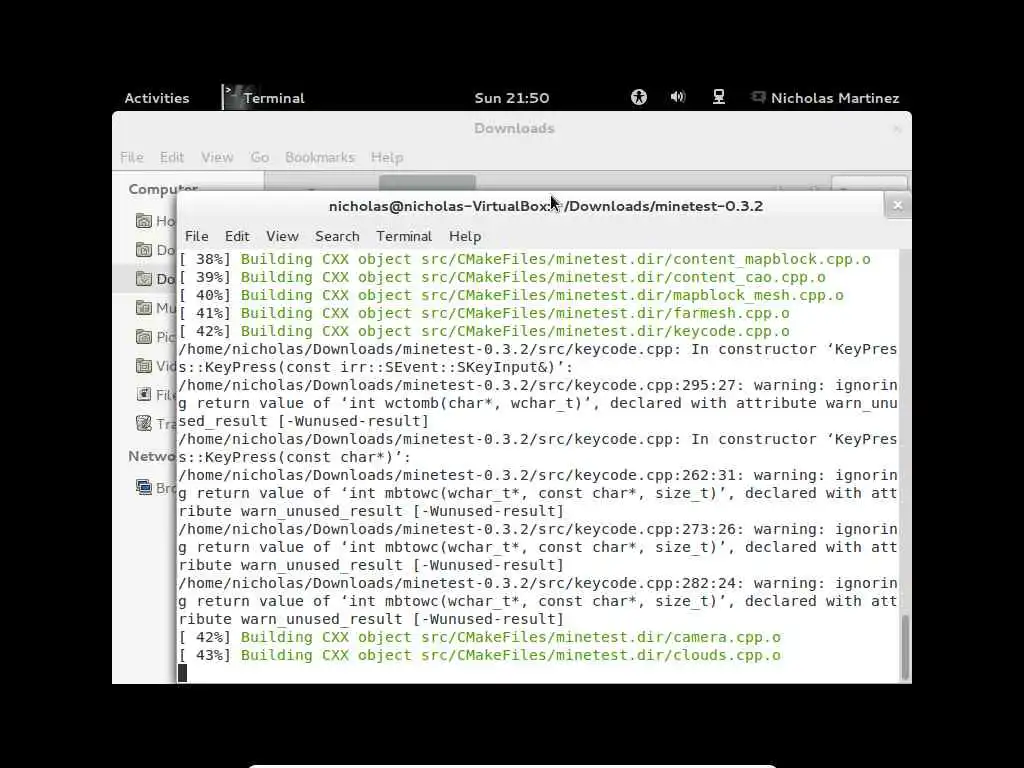Close the minetest-0.3.2 terminal window
This screenshot has width=1024, height=768.
897,206
